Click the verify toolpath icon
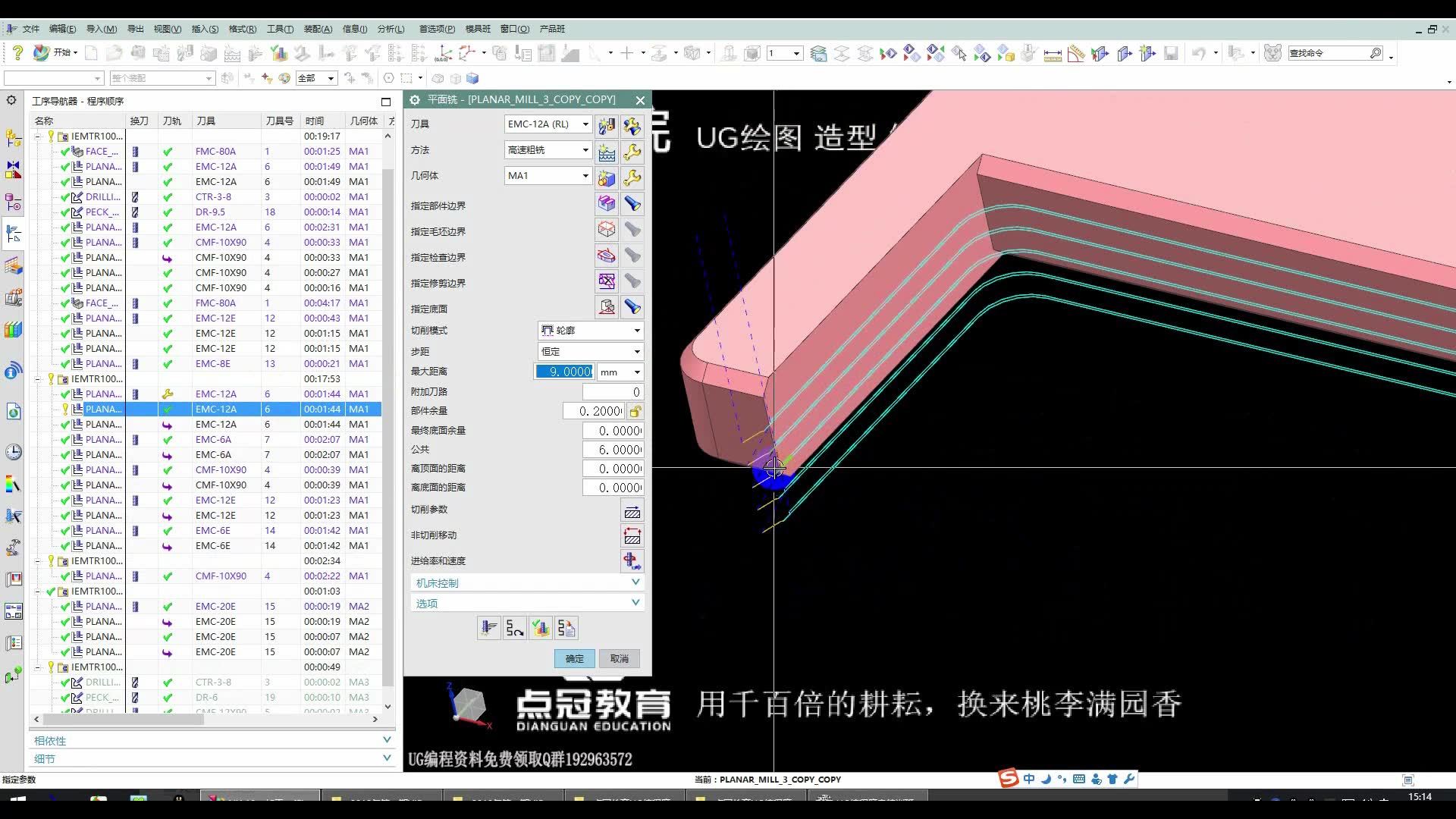Viewport: 1456px width, 819px height. [x=540, y=628]
